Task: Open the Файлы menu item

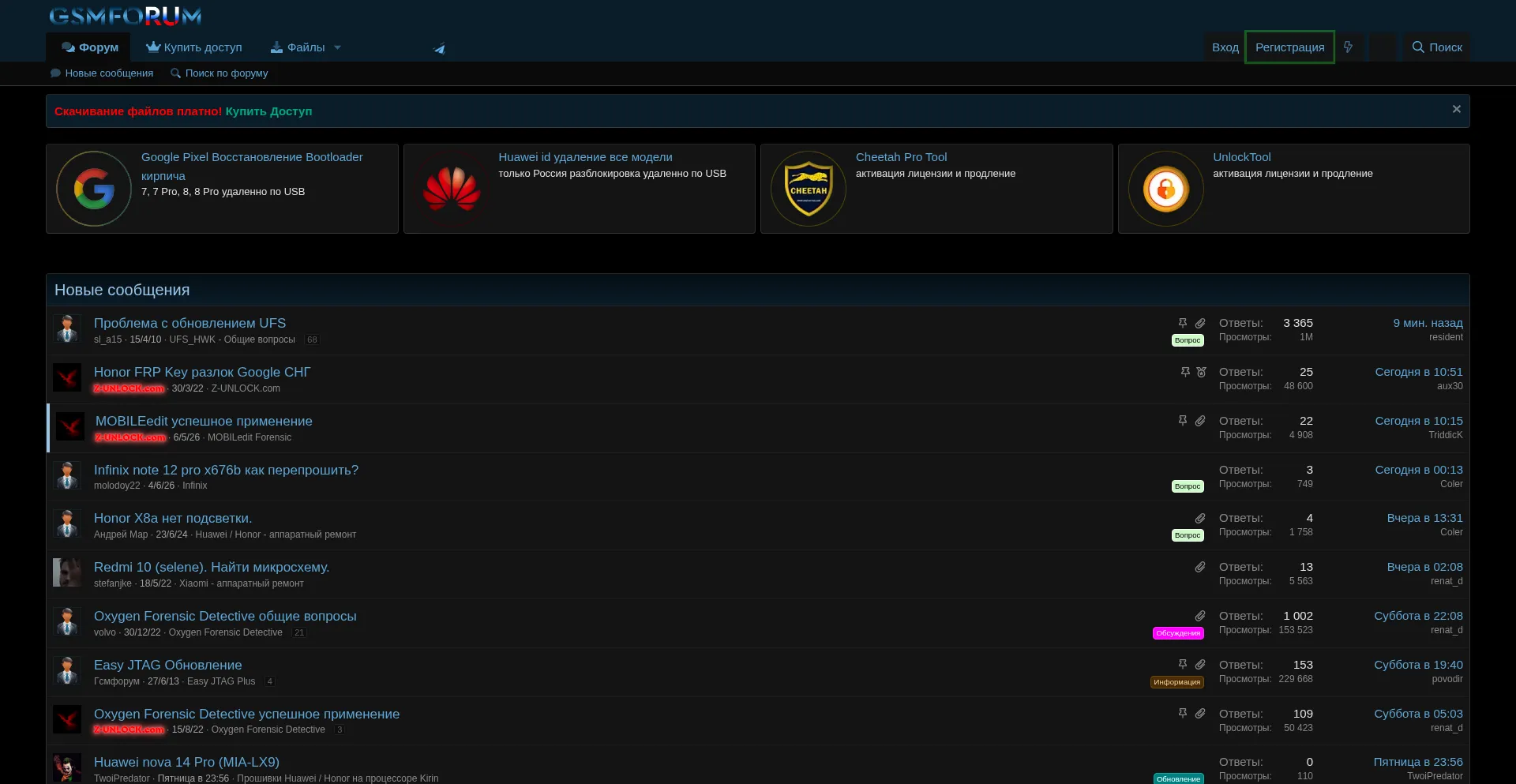Action: pos(297,47)
